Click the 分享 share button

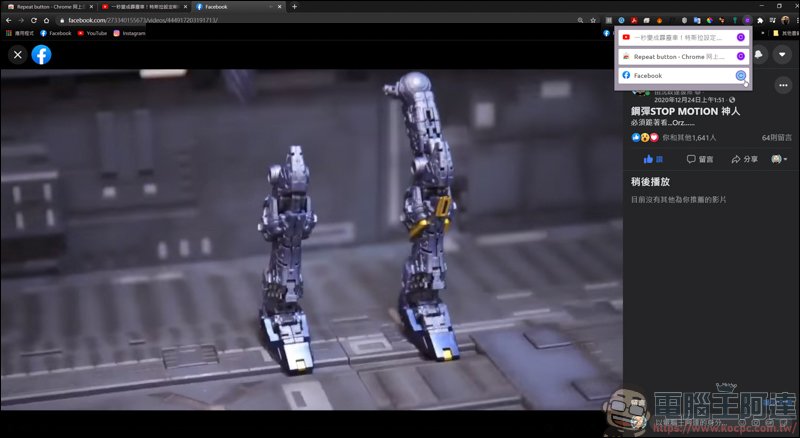point(744,159)
